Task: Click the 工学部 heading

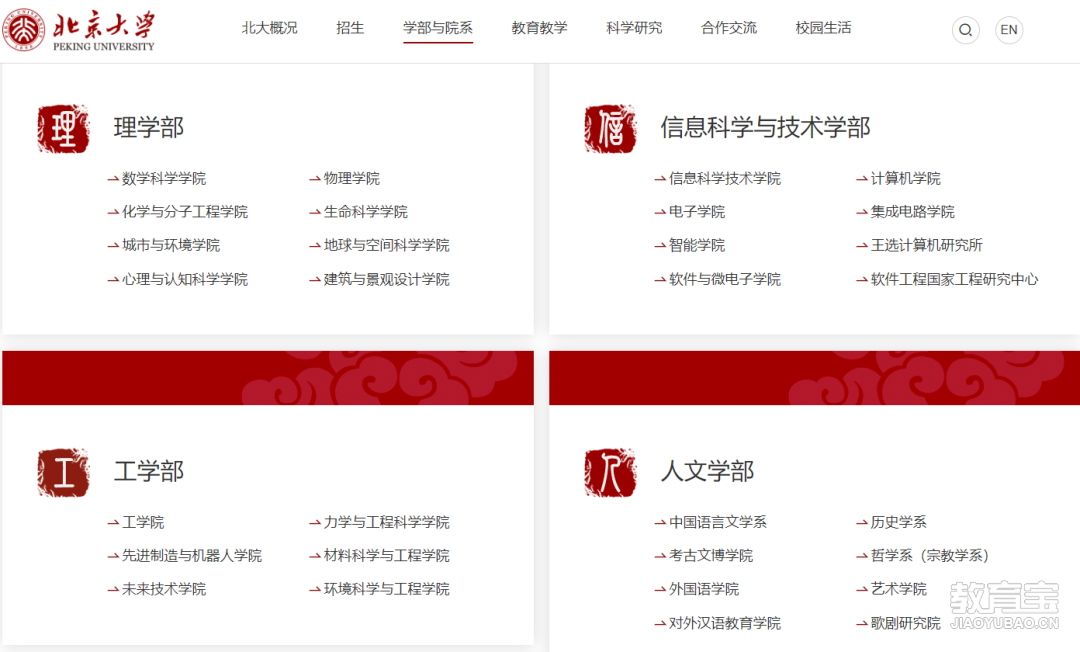Action: click(149, 472)
